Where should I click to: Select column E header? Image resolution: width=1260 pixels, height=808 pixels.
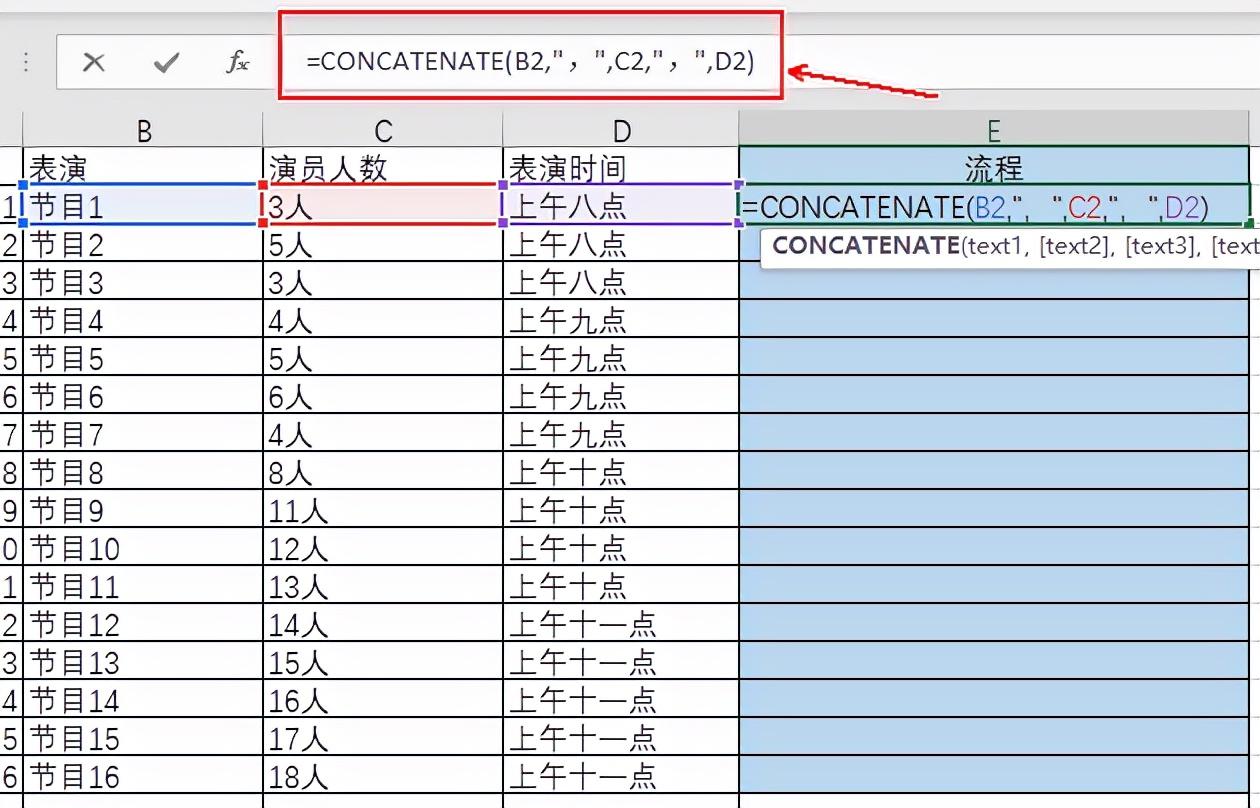pos(994,130)
